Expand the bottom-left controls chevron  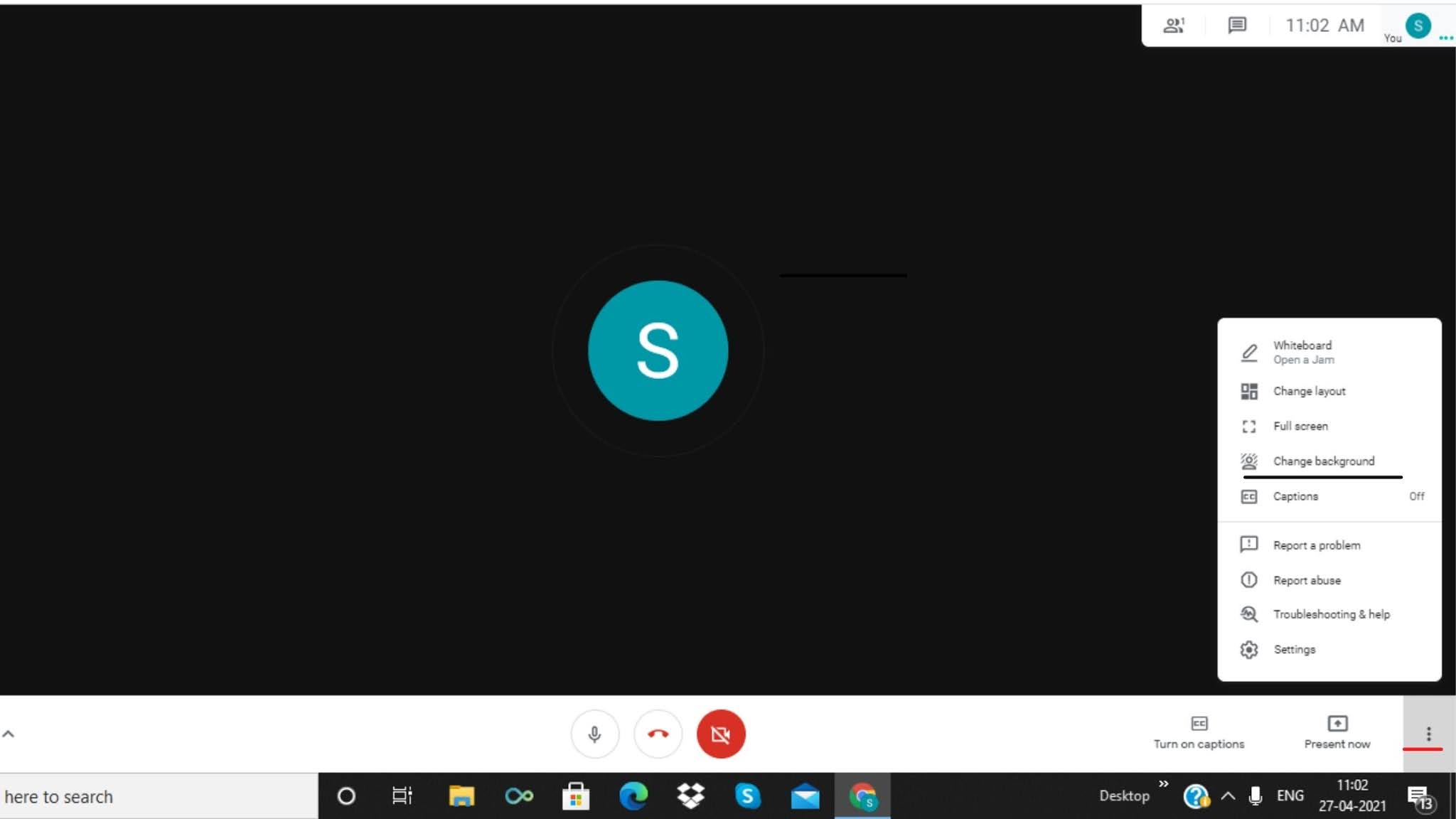tap(9, 732)
